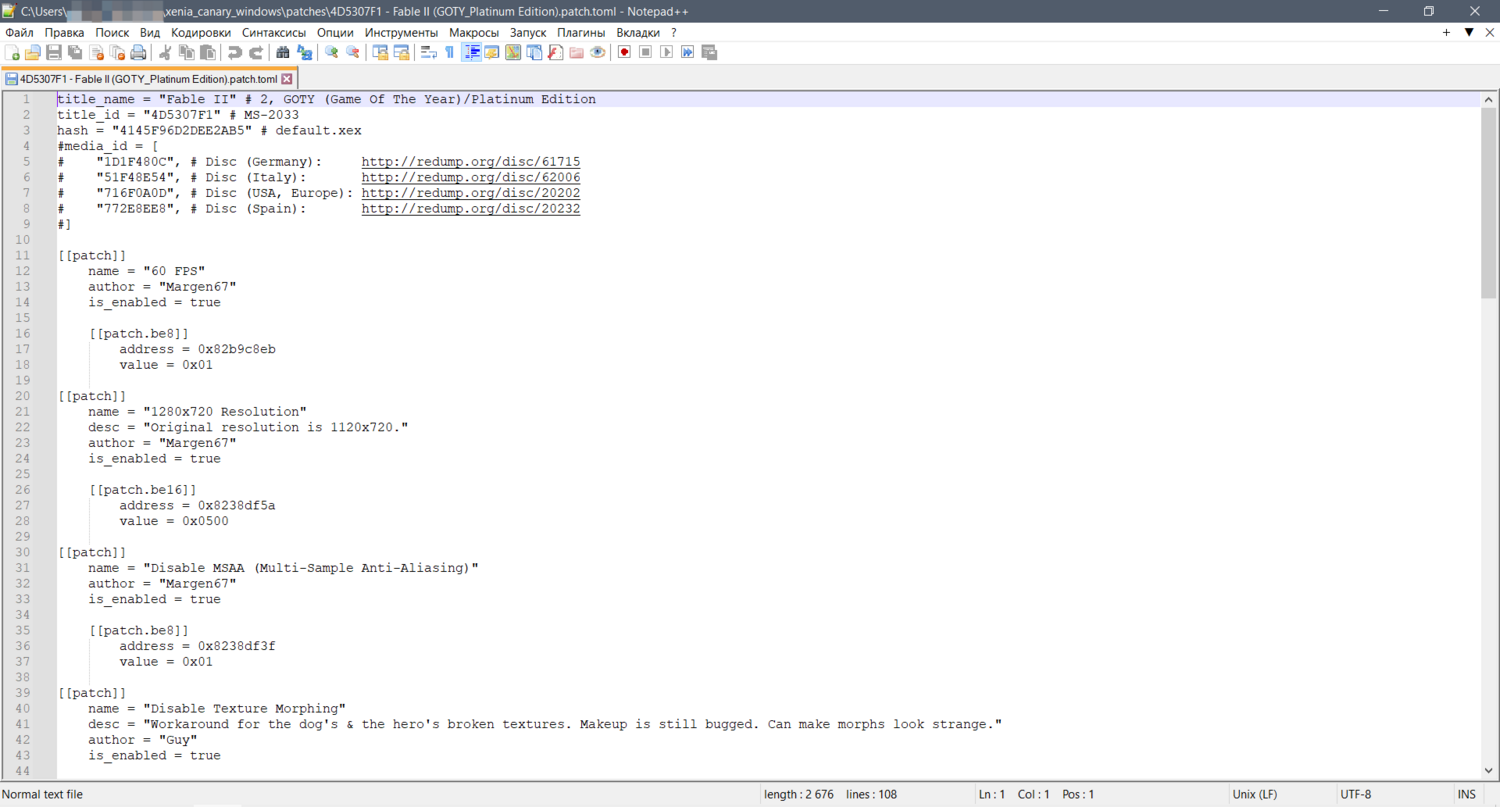The image size is (1500, 807).
Task: Click the New file toolbar icon
Action: pos(12,52)
